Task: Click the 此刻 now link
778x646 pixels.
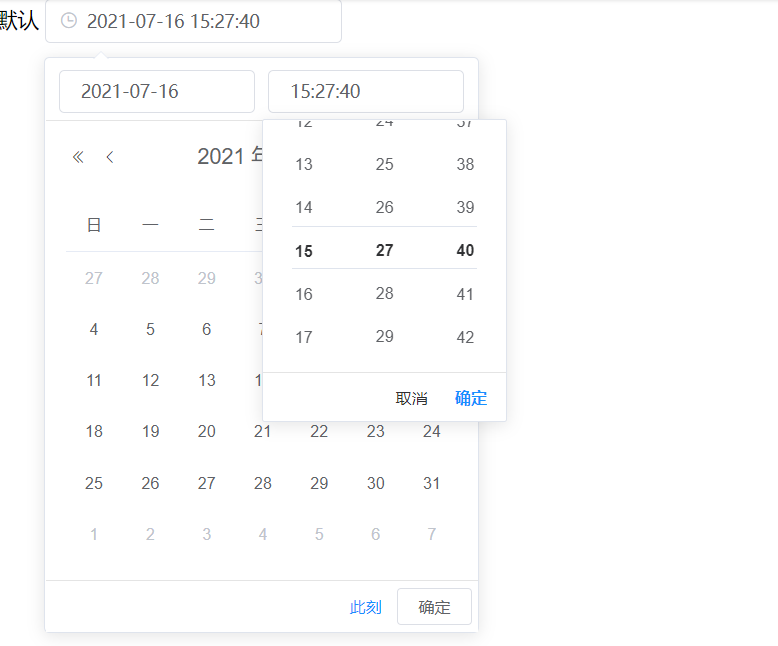Action: click(366, 607)
